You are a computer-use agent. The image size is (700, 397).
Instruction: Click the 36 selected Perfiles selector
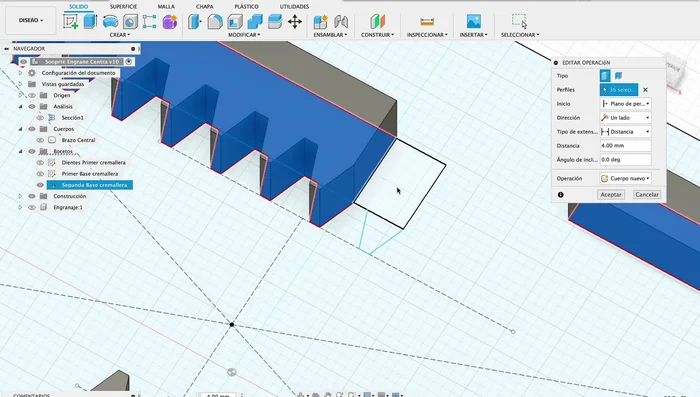pos(619,90)
